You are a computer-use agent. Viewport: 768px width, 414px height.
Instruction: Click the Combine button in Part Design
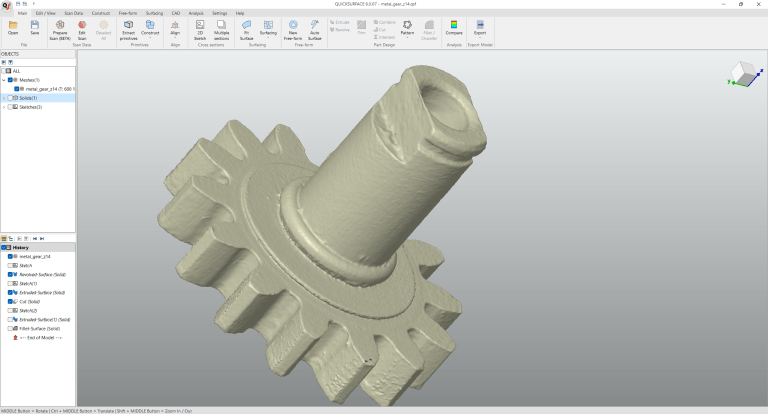click(384, 22)
